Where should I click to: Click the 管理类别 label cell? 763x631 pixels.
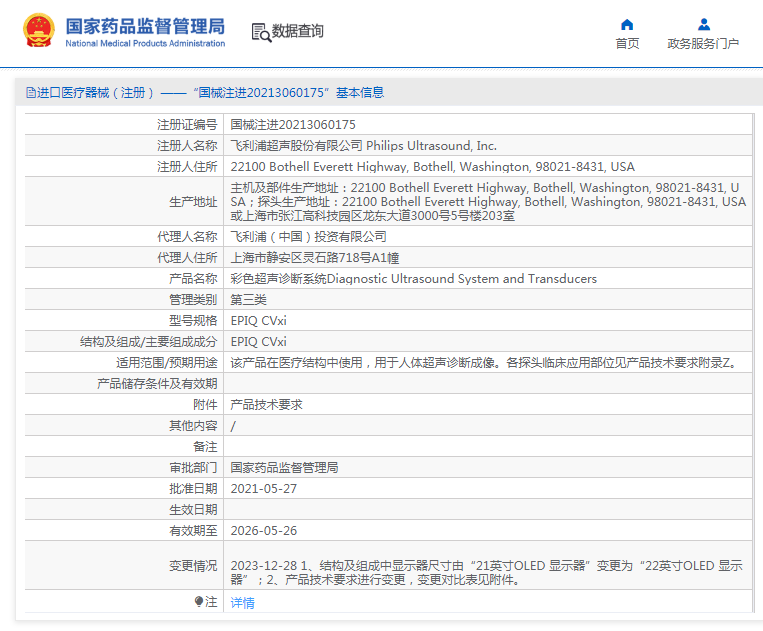coord(124,300)
